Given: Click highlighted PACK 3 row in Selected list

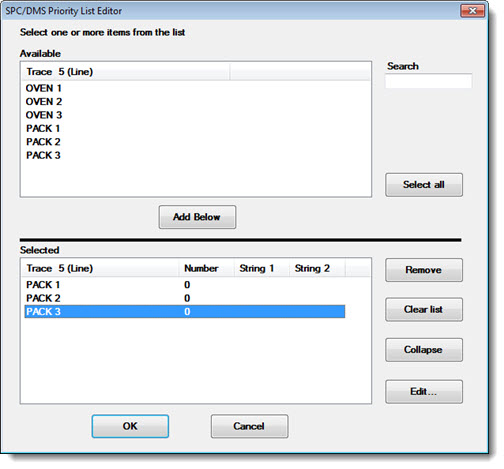Looking at the screenshot, I should point(185,311).
